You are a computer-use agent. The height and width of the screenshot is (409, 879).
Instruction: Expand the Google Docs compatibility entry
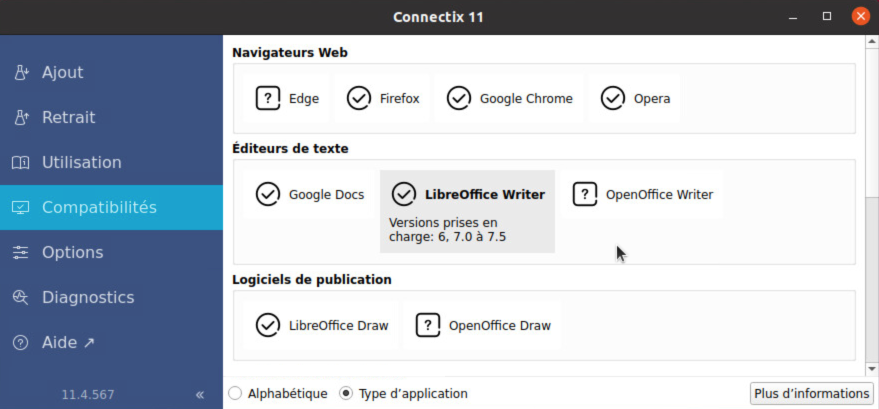(x=310, y=194)
